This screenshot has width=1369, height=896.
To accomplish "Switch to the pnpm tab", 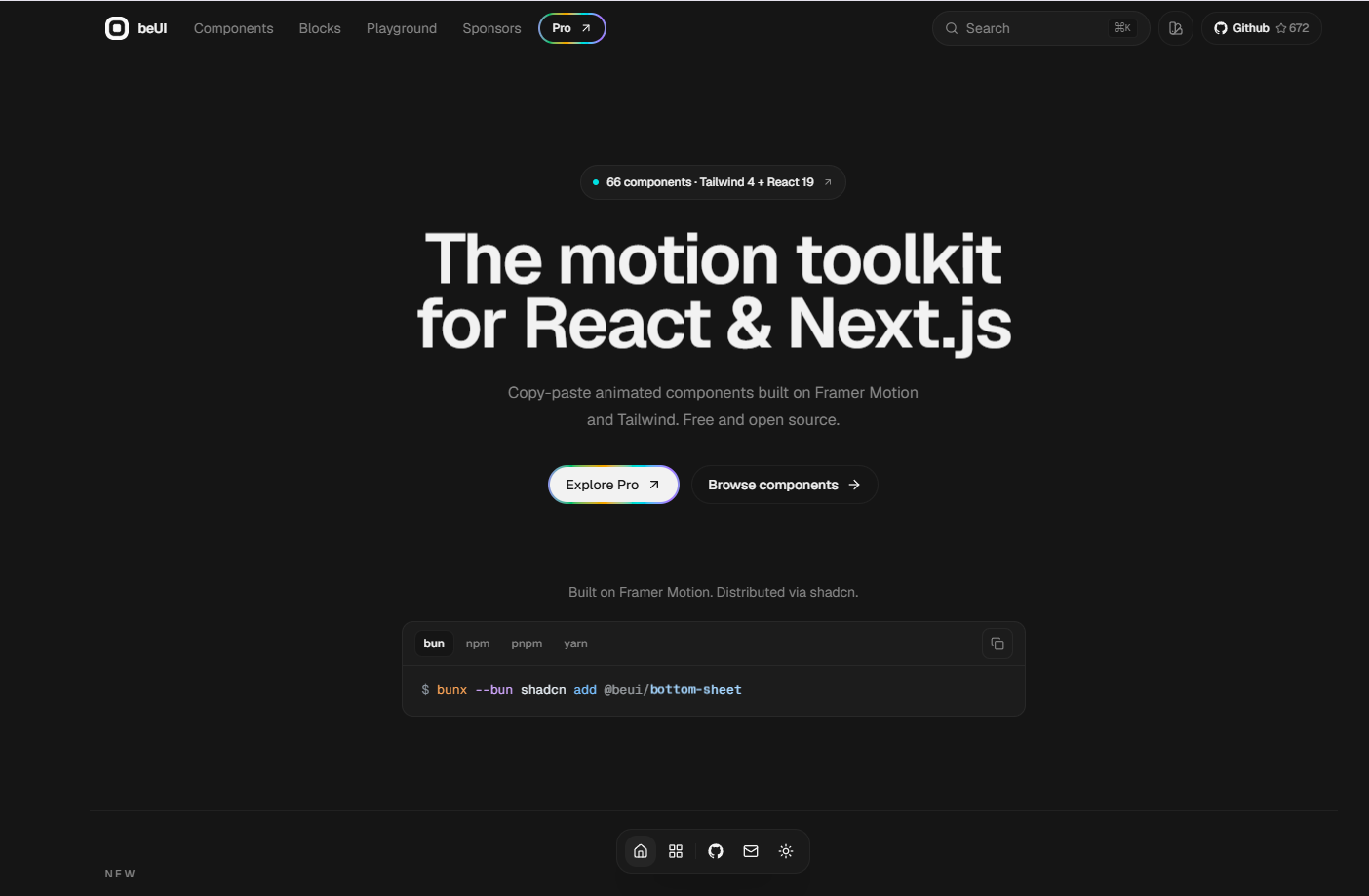I will pos(527,643).
